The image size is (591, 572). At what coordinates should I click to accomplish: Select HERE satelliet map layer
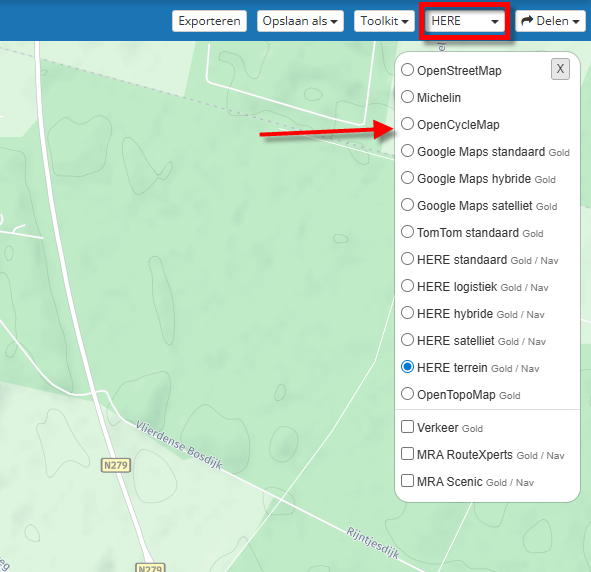(x=407, y=340)
